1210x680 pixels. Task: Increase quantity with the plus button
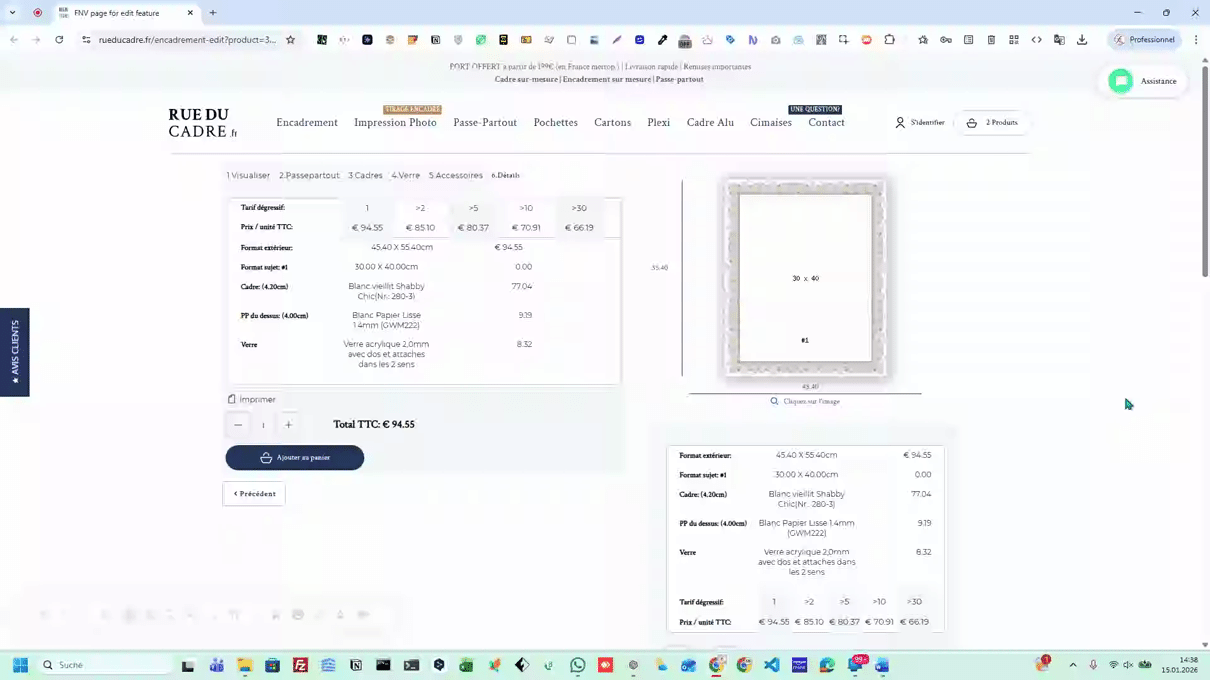[288, 425]
